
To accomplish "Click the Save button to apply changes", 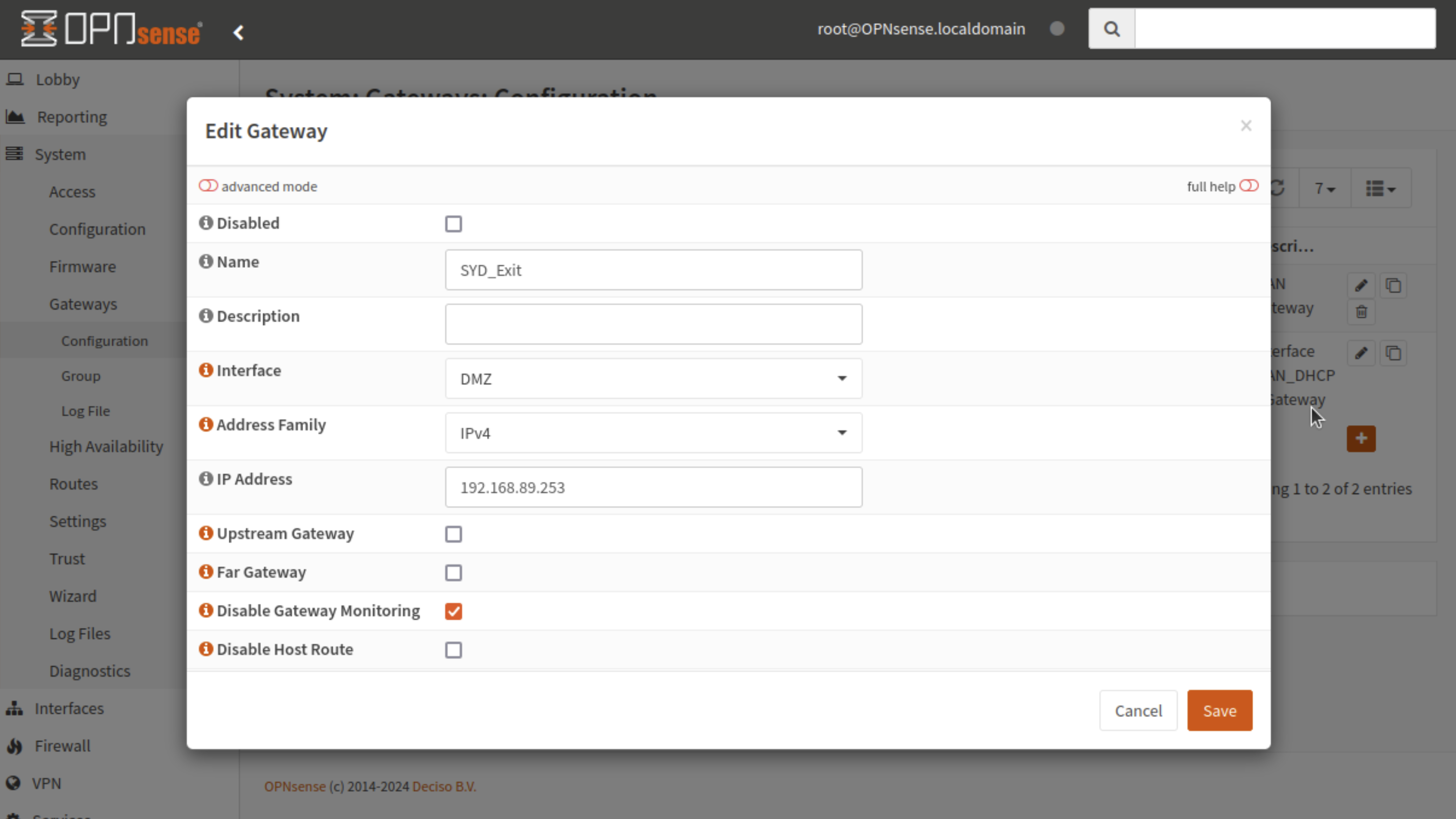I will 1220,710.
